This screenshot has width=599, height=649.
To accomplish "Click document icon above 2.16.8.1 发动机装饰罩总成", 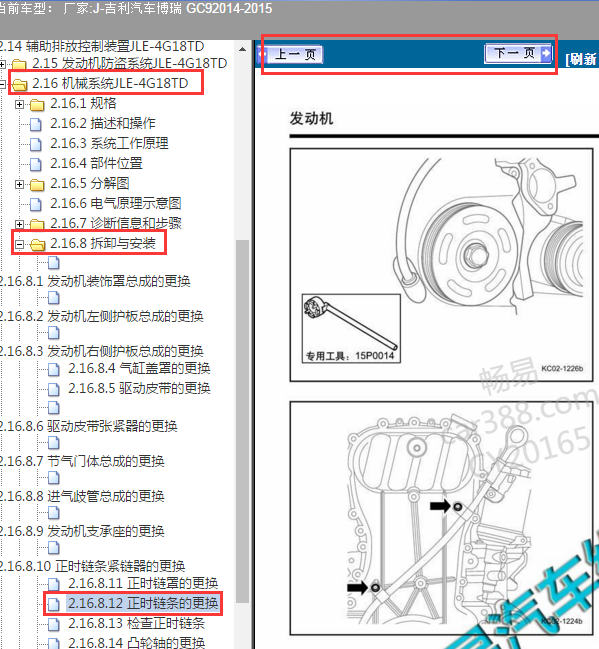I will click(x=53, y=262).
